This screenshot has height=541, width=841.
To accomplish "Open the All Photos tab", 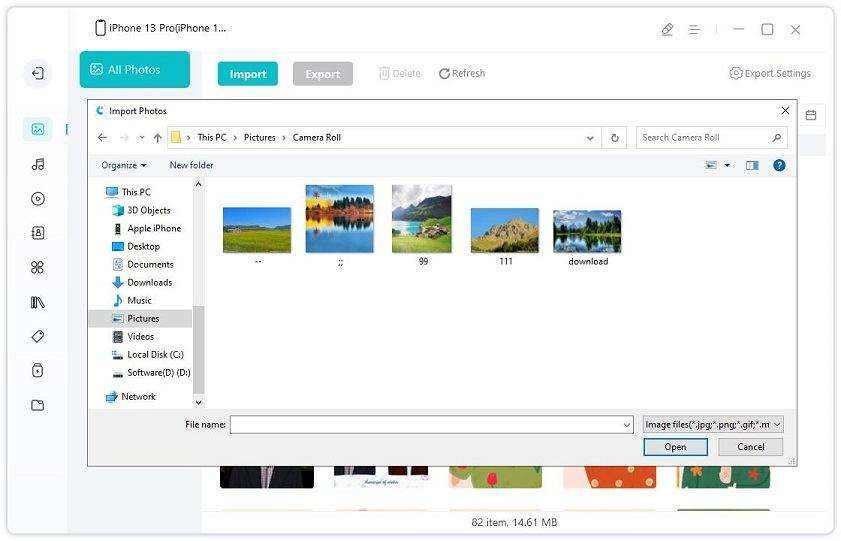I will [134, 70].
